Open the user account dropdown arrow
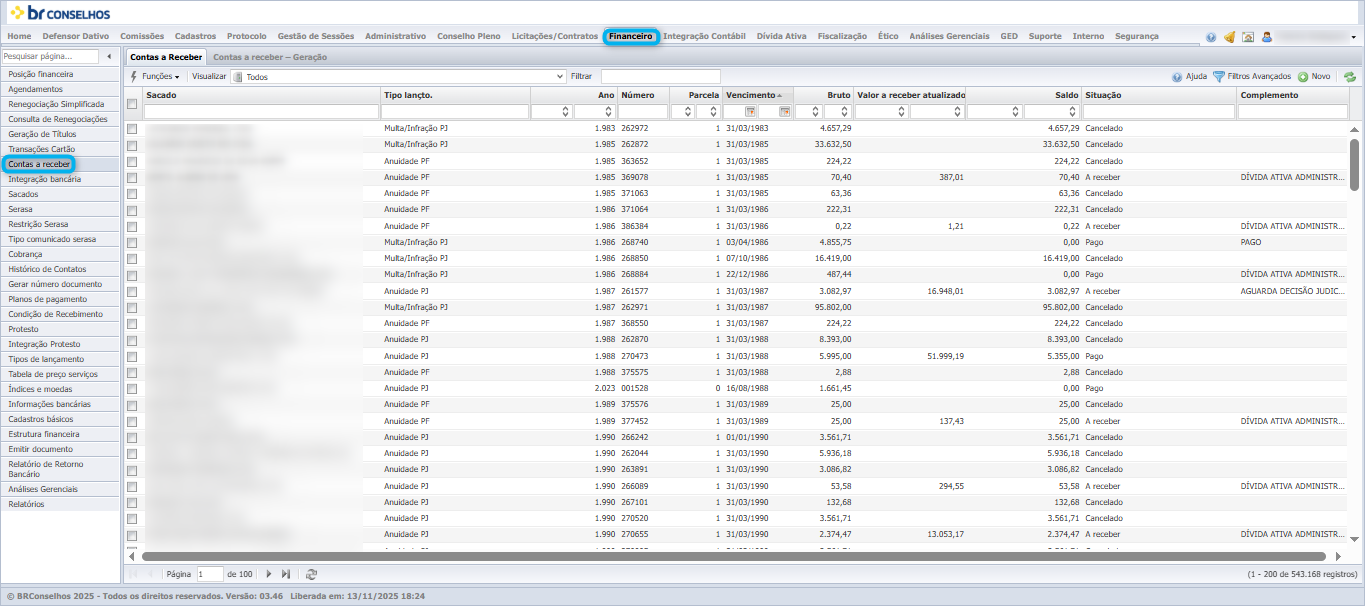Image resolution: width=1366 pixels, height=607 pixels. [x=1353, y=37]
